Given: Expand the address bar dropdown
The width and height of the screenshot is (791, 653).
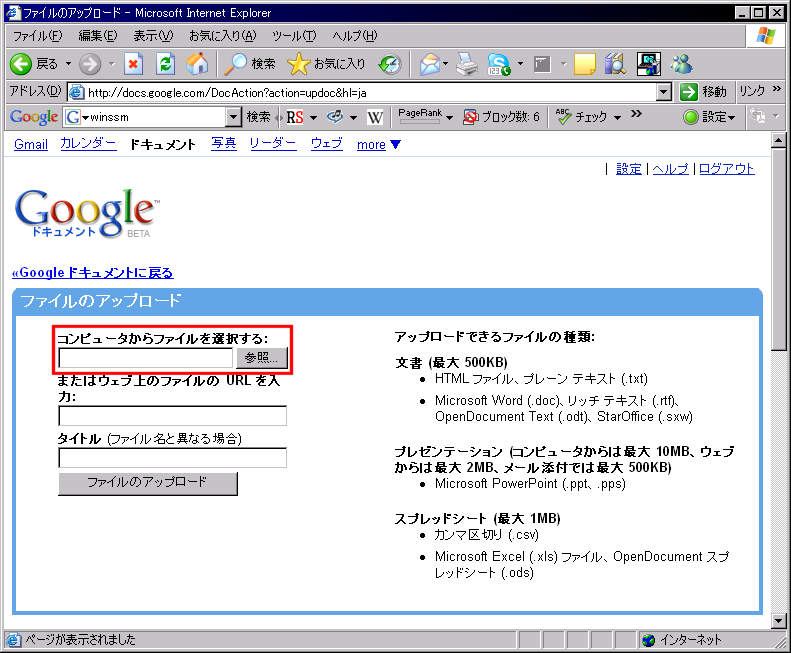Looking at the screenshot, I should tap(663, 92).
